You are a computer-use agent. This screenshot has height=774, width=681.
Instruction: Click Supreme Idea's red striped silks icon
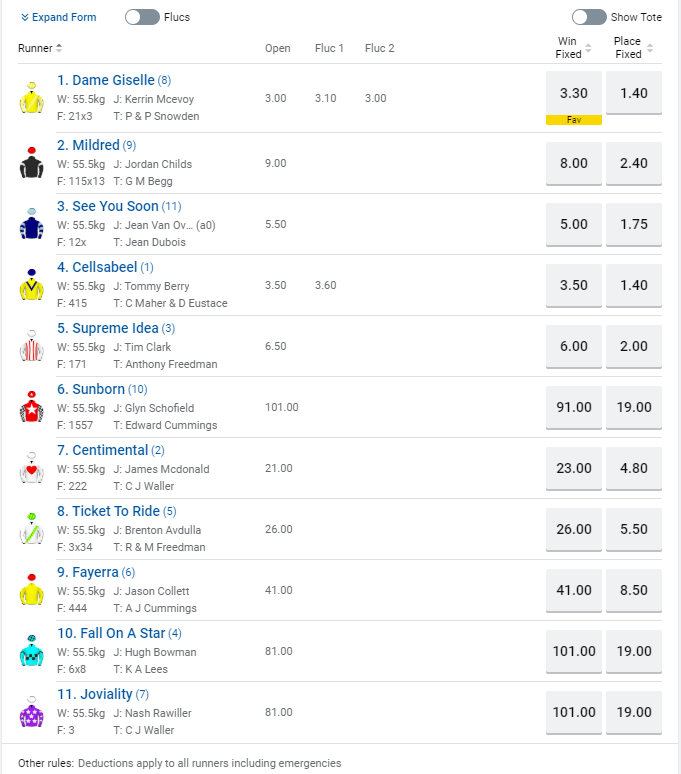[x=31, y=346]
